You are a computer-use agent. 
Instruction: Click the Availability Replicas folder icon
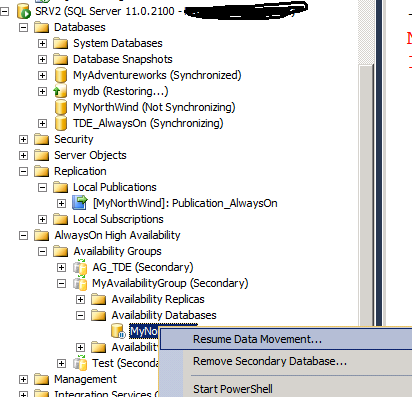(x=99, y=299)
